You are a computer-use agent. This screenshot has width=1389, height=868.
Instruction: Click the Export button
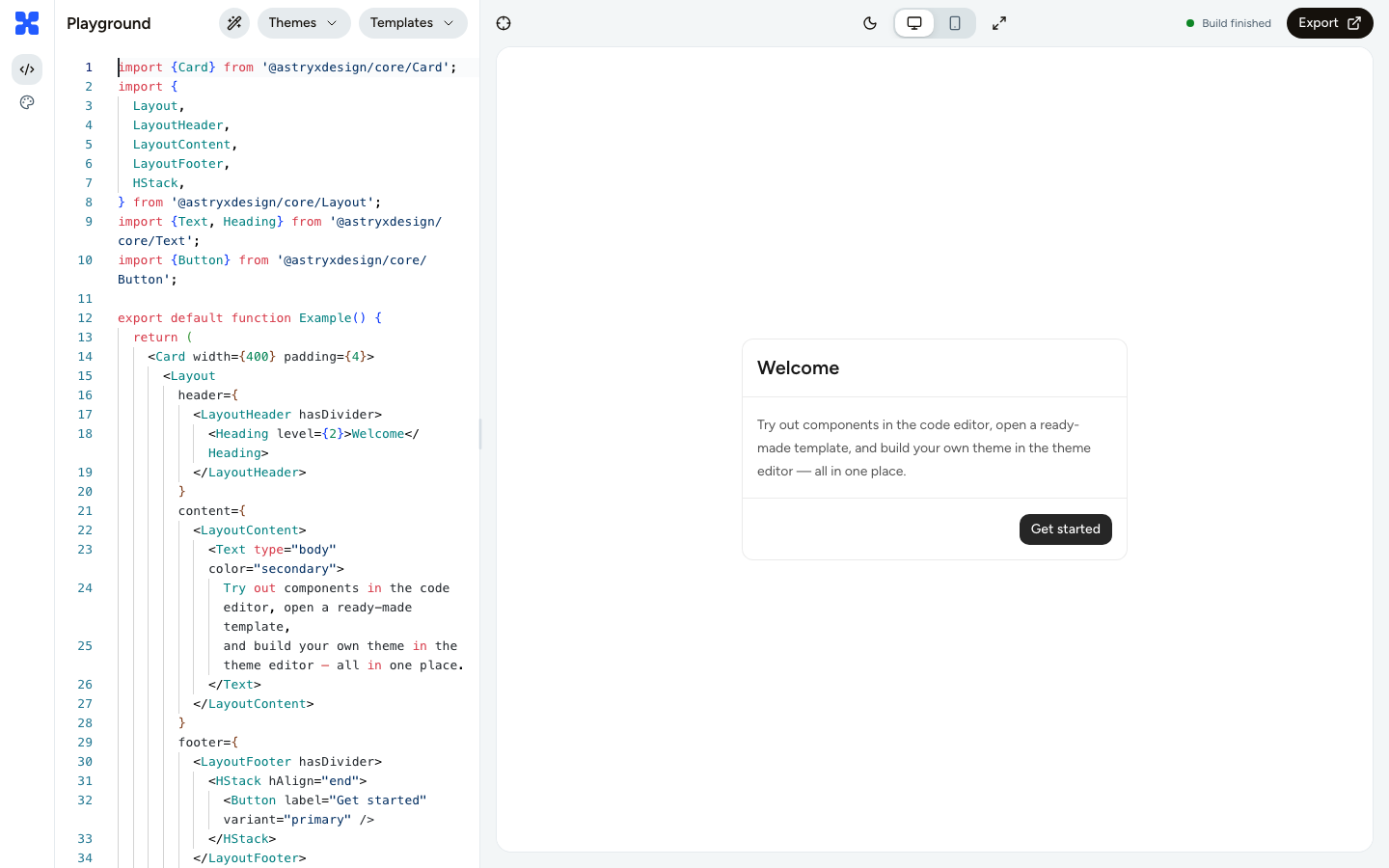pyautogui.click(x=1329, y=23)
